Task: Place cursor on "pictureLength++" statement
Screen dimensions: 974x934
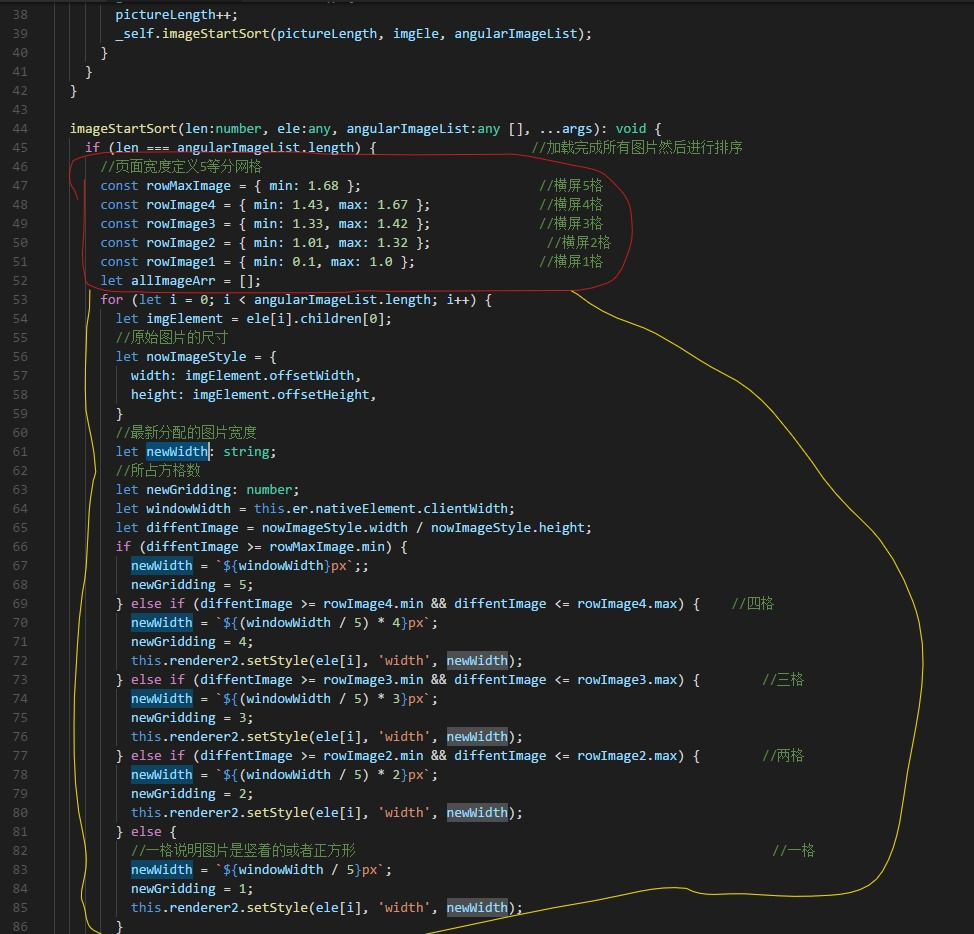Action: click(x=176, y=14)
